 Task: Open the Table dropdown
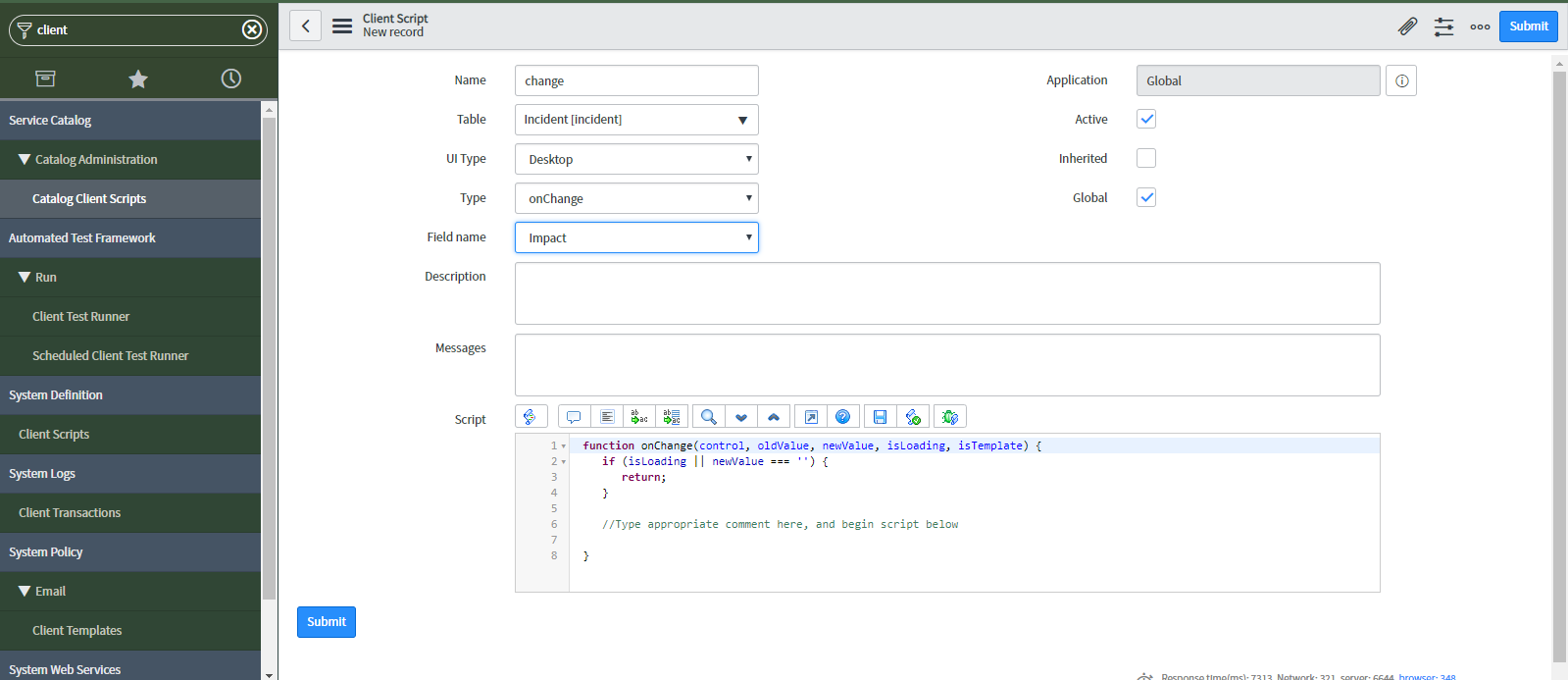pos(636,120)
